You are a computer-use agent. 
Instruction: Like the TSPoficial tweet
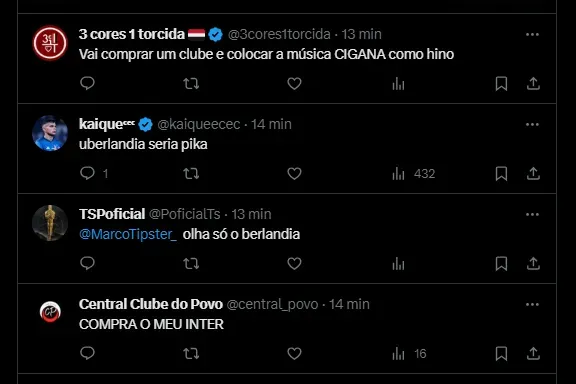294,263
